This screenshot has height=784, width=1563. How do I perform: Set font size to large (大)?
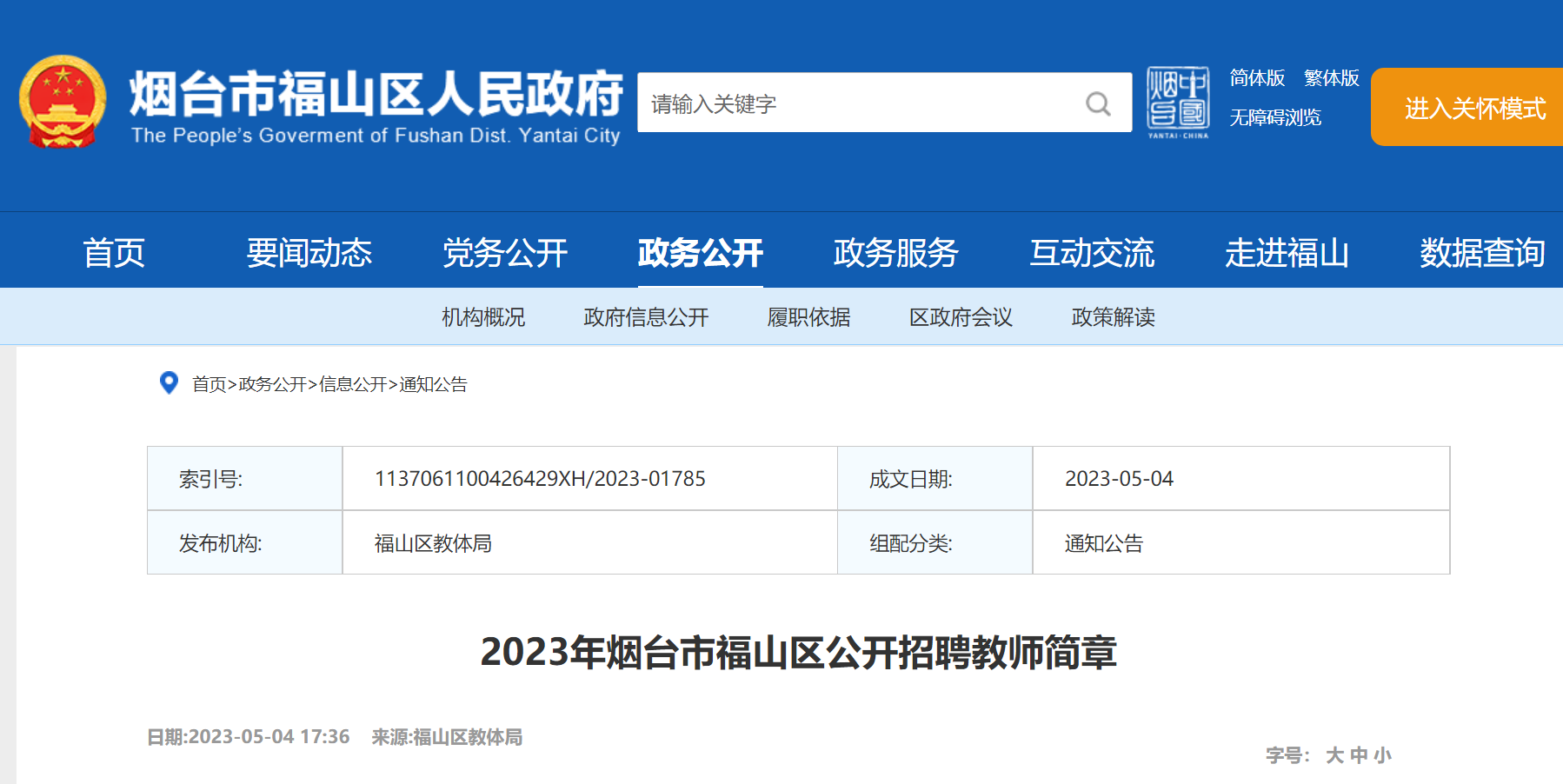[1334, 755]
